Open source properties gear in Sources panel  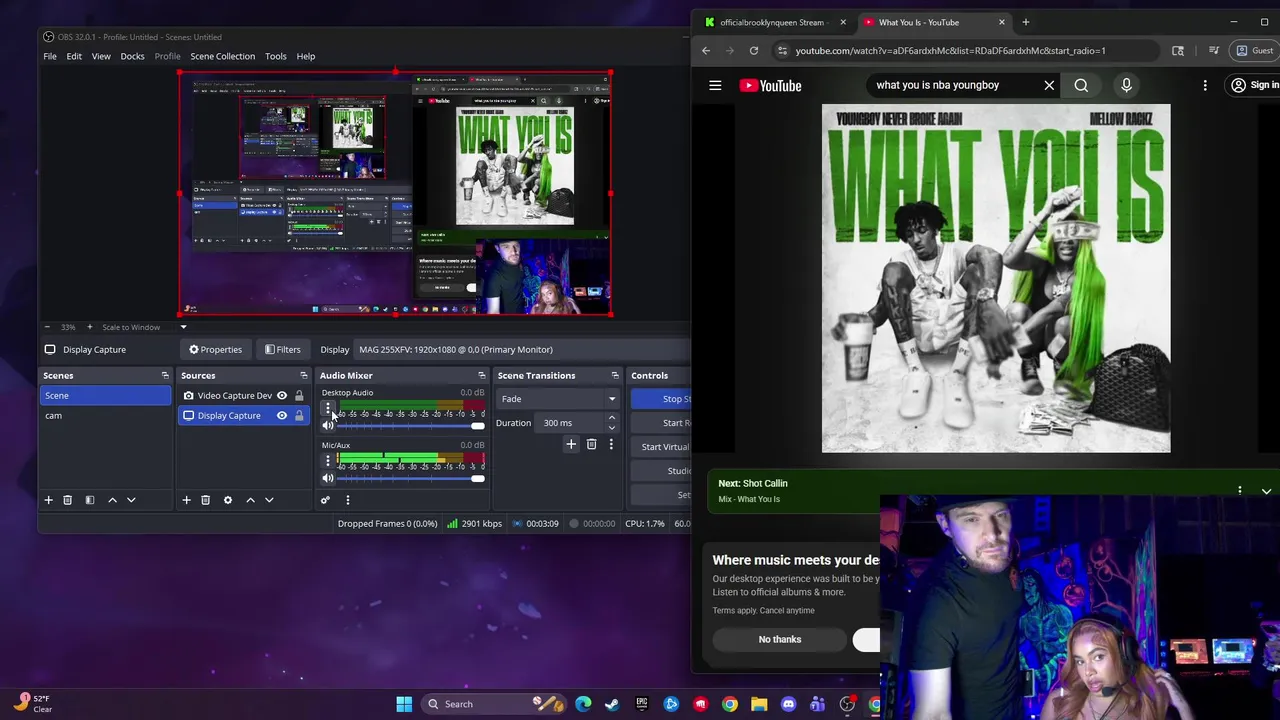227,500
